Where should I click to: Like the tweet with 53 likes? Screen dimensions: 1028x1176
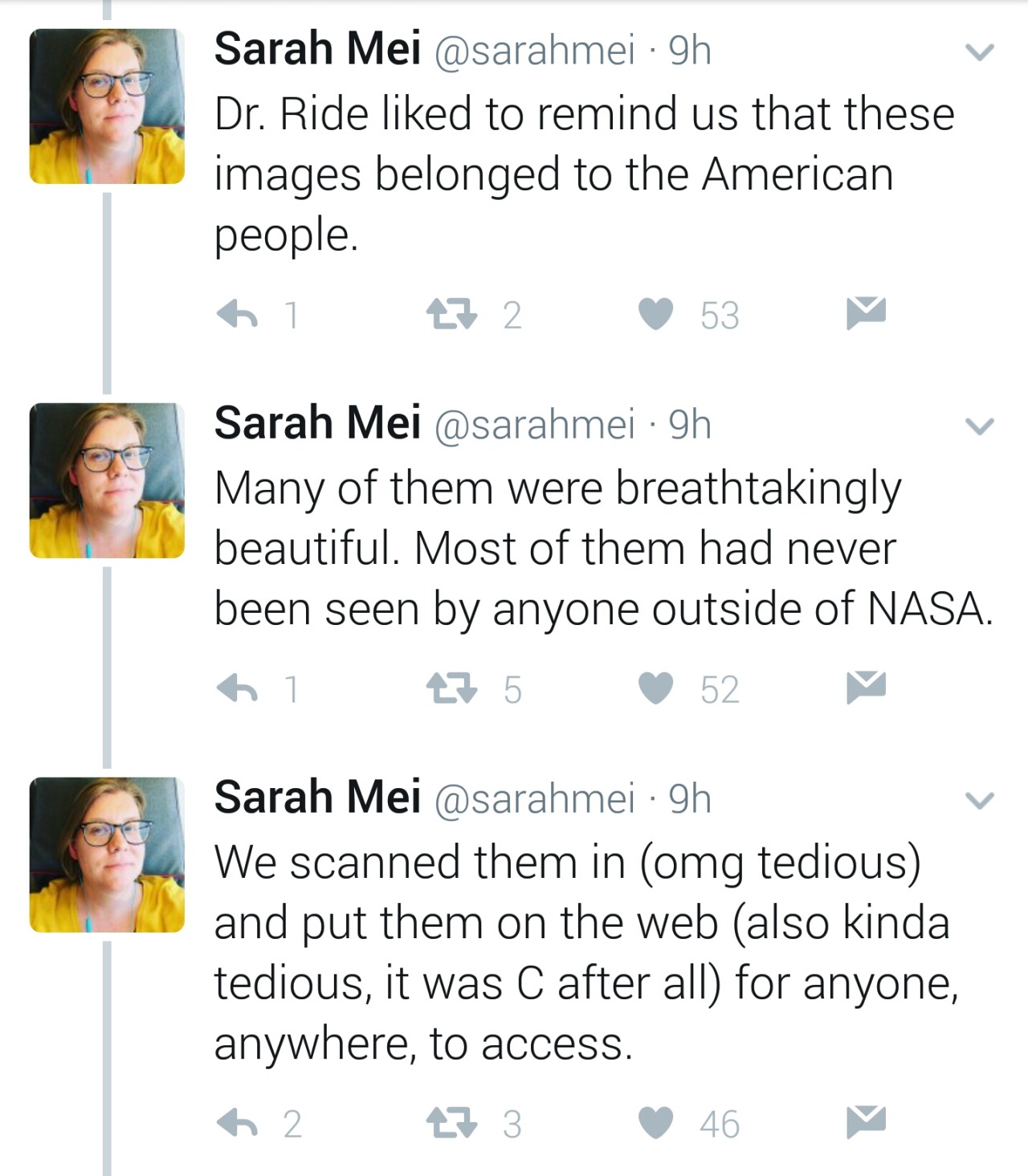(x=656, y=314)
